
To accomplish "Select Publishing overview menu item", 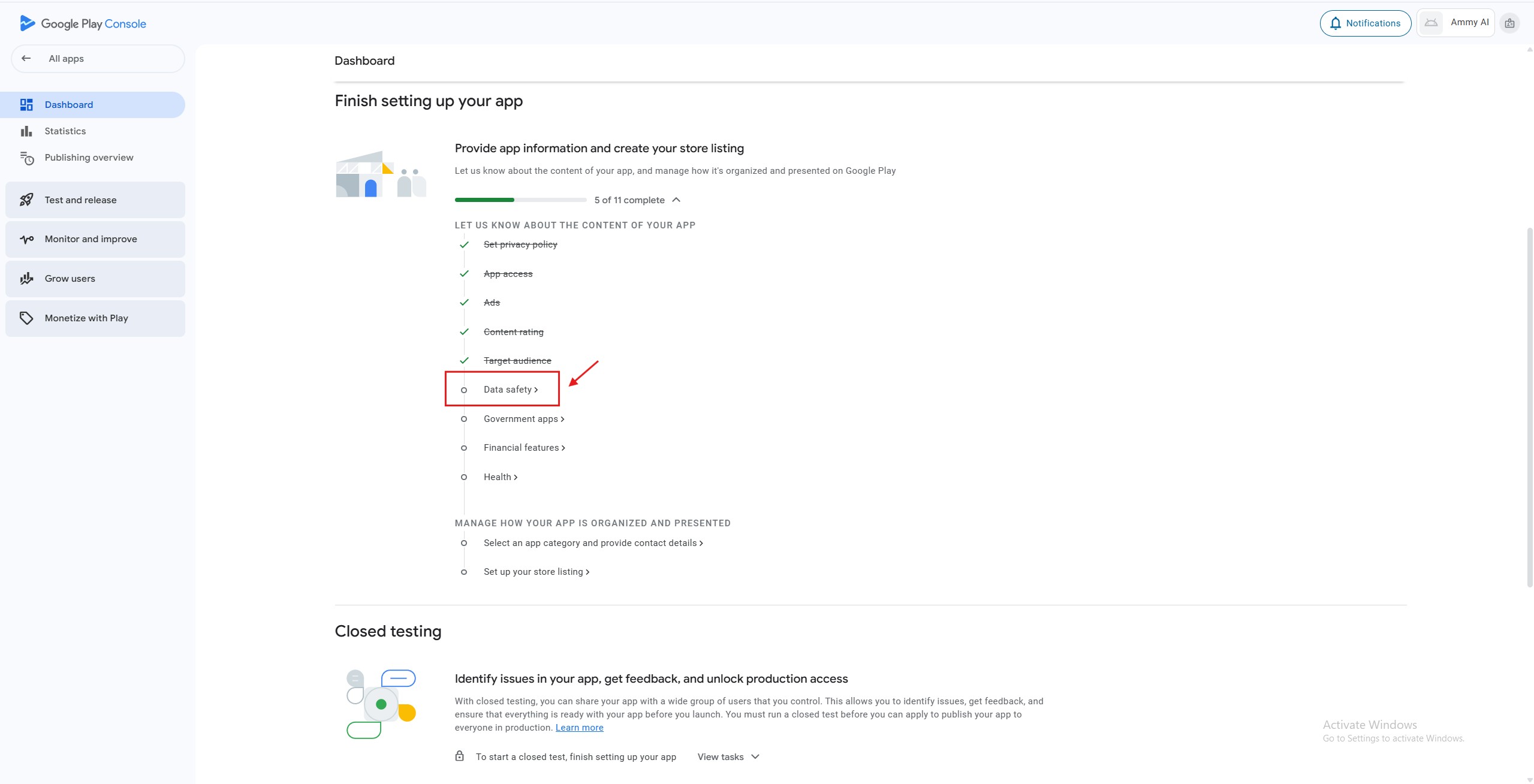I will [x=89, y=158].
